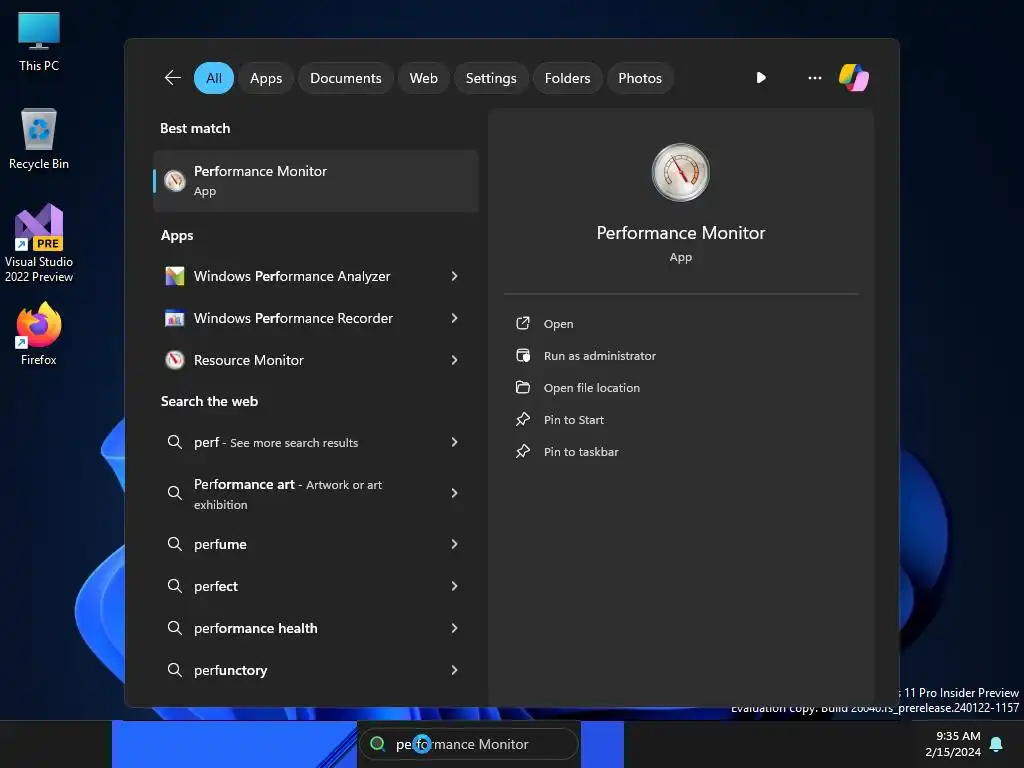The width and height of the screenshot is (1024, 768).
Task: Expand Windows Performance Recorder chevron
Action: 454,318
